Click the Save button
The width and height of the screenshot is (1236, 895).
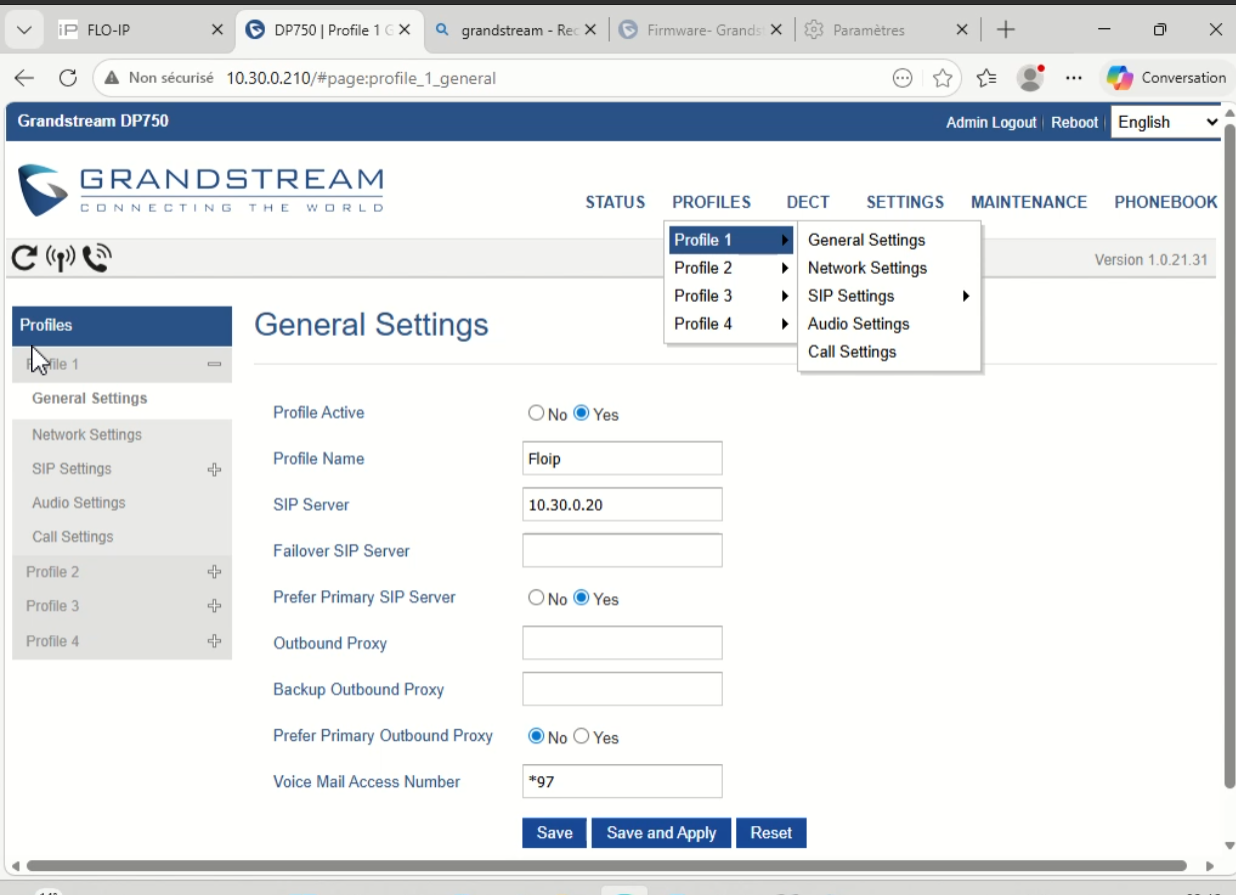554,833
